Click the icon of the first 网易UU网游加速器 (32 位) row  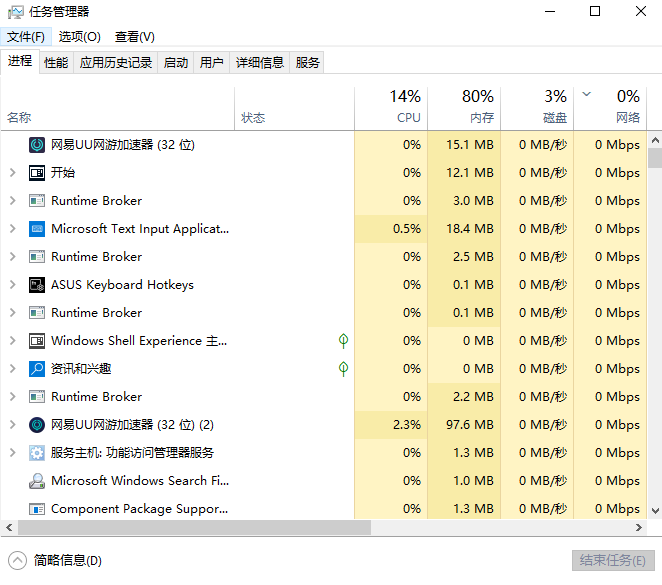[37, 145]
